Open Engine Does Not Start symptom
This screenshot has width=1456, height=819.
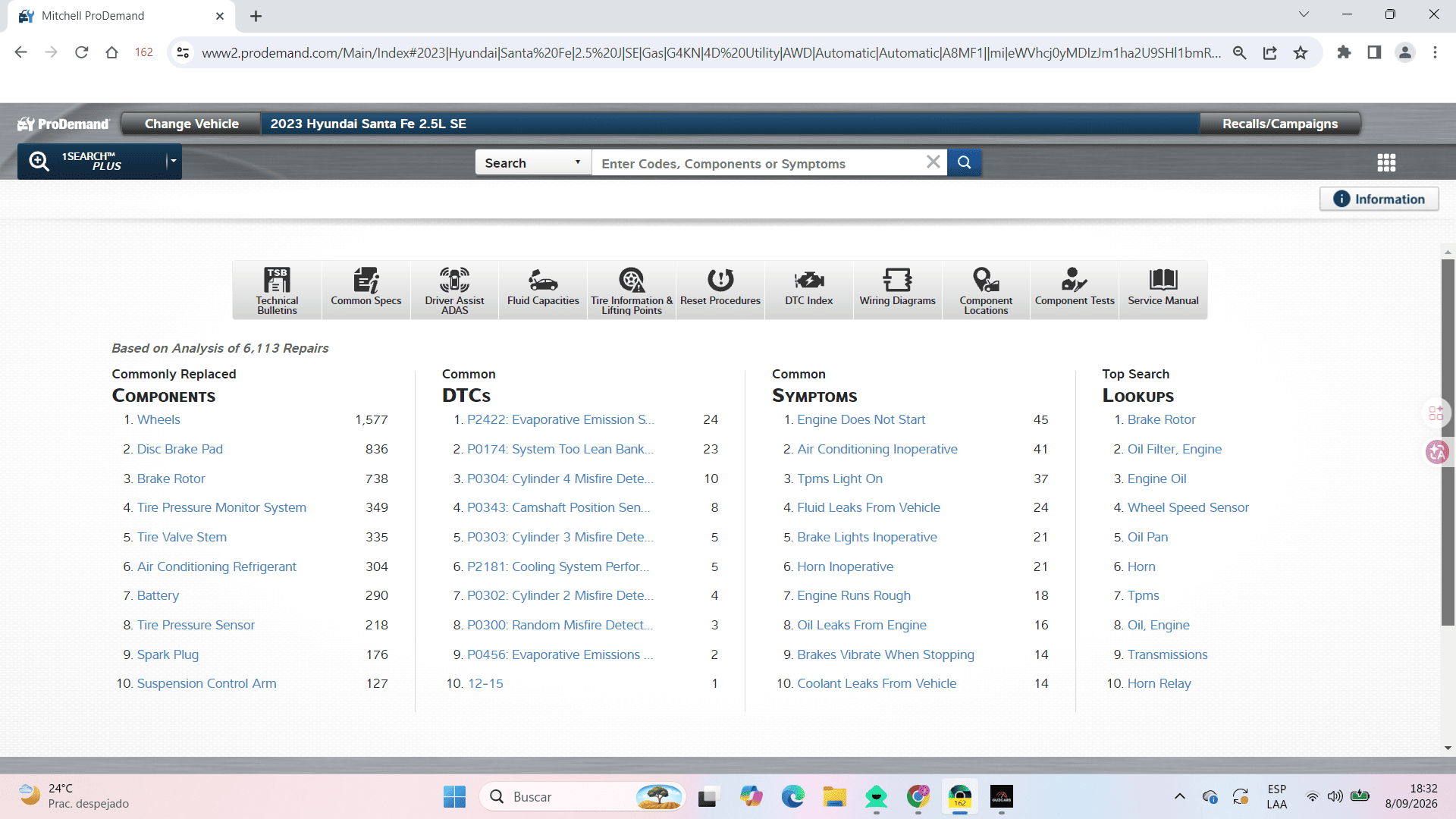[x=861, y=419]
